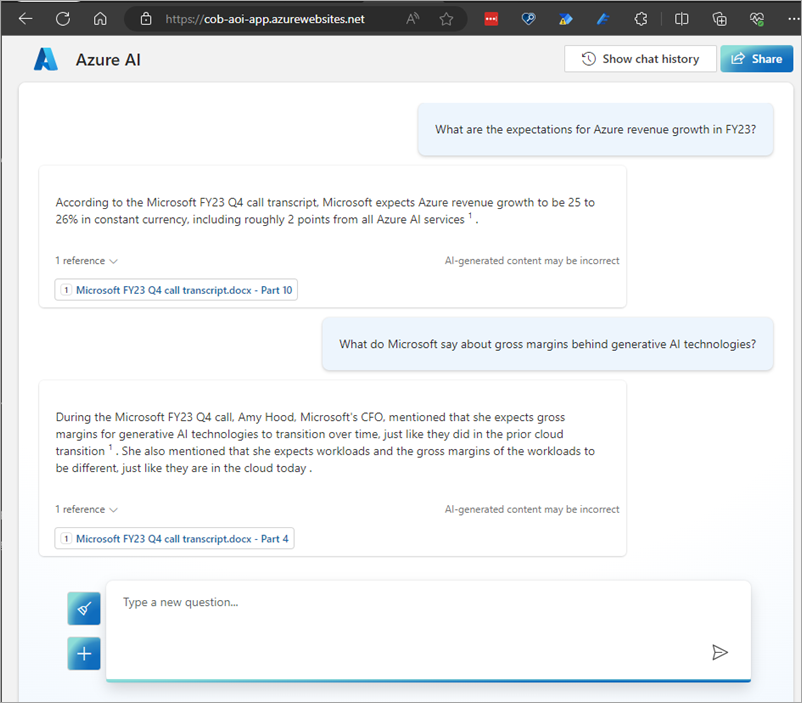Open the Collections icon in browser toolbar
The height and width of the screenshot is (703, 802).
point(719,19)
